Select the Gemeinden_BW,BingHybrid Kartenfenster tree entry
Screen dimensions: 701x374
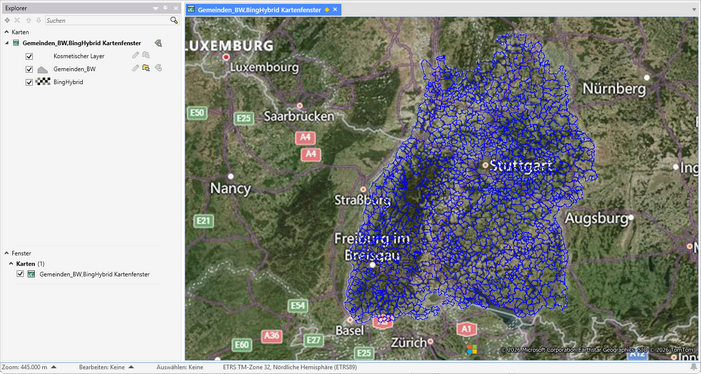(82, 43)
